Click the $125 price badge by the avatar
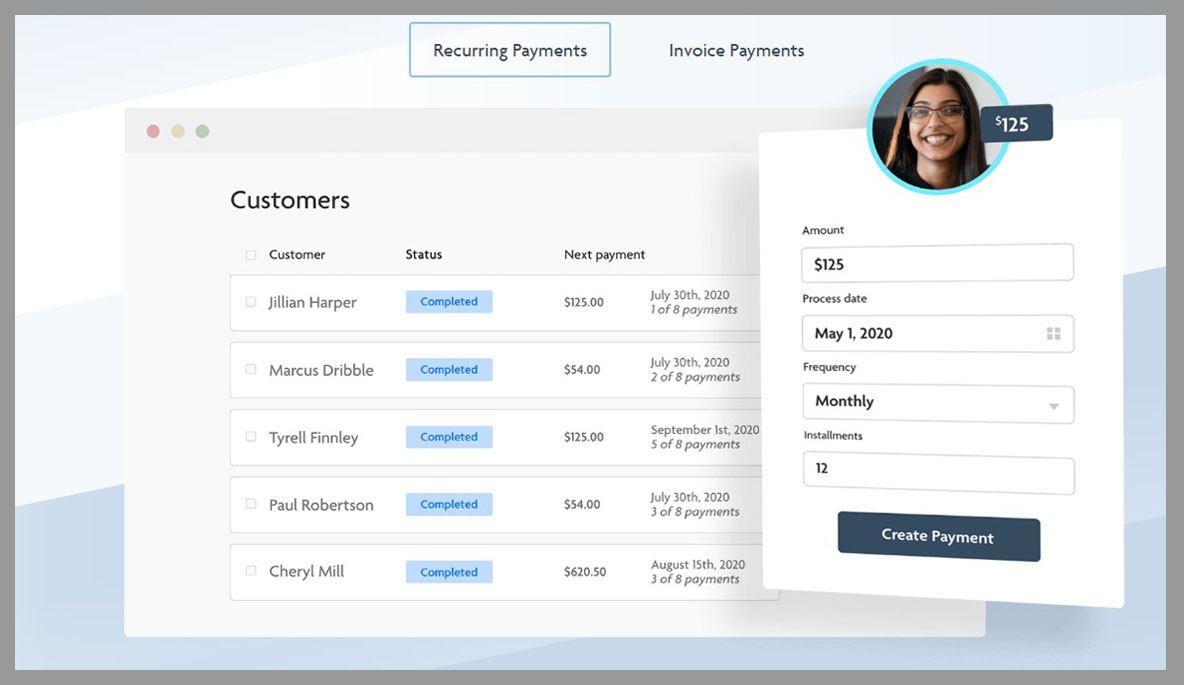1184x685 pixels. point(1016,123)
